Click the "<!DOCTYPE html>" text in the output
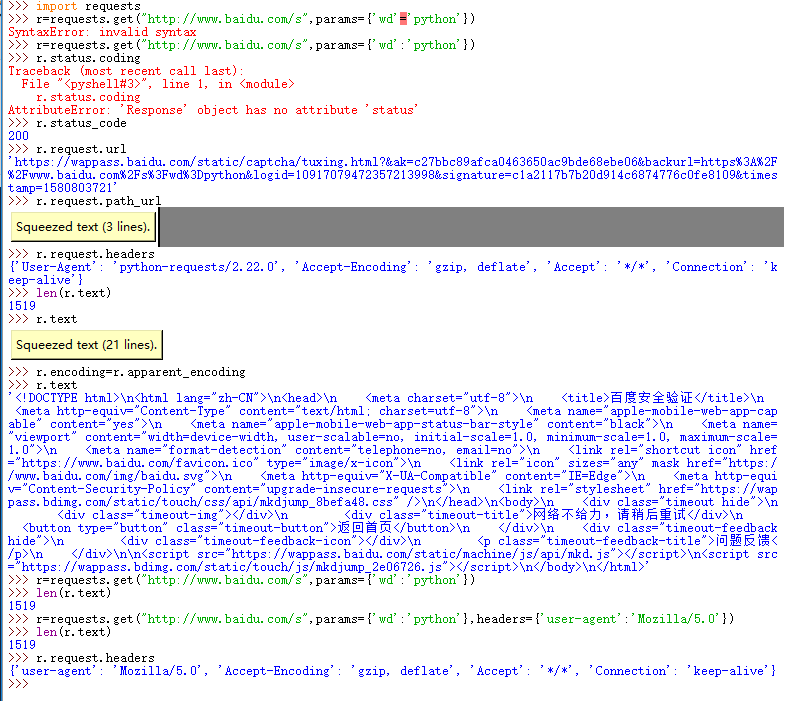Viewport: 786px width, 701px height. pyautogui.click(x=68, y=399)
